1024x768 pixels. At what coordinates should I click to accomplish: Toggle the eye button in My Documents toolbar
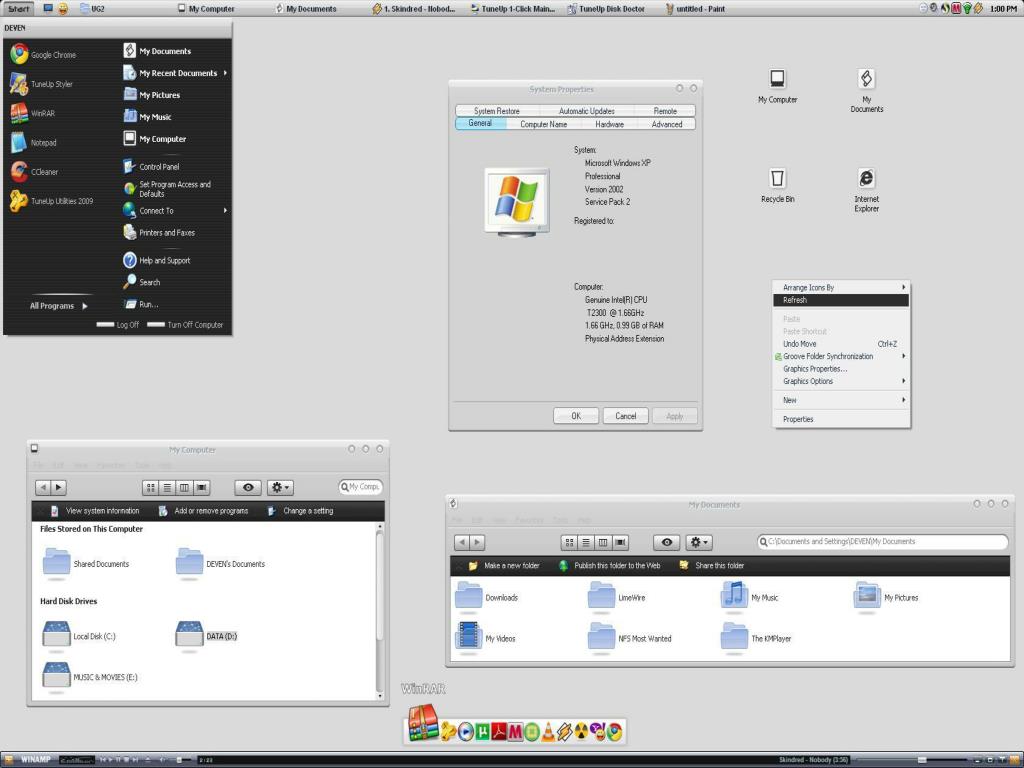(667, 542)
